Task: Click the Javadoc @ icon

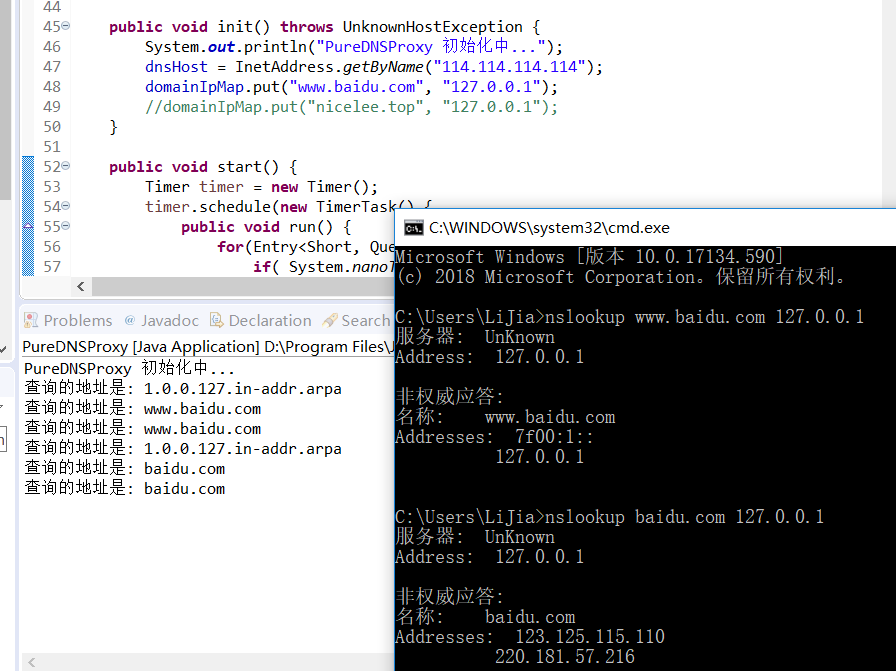Action: 130,321
